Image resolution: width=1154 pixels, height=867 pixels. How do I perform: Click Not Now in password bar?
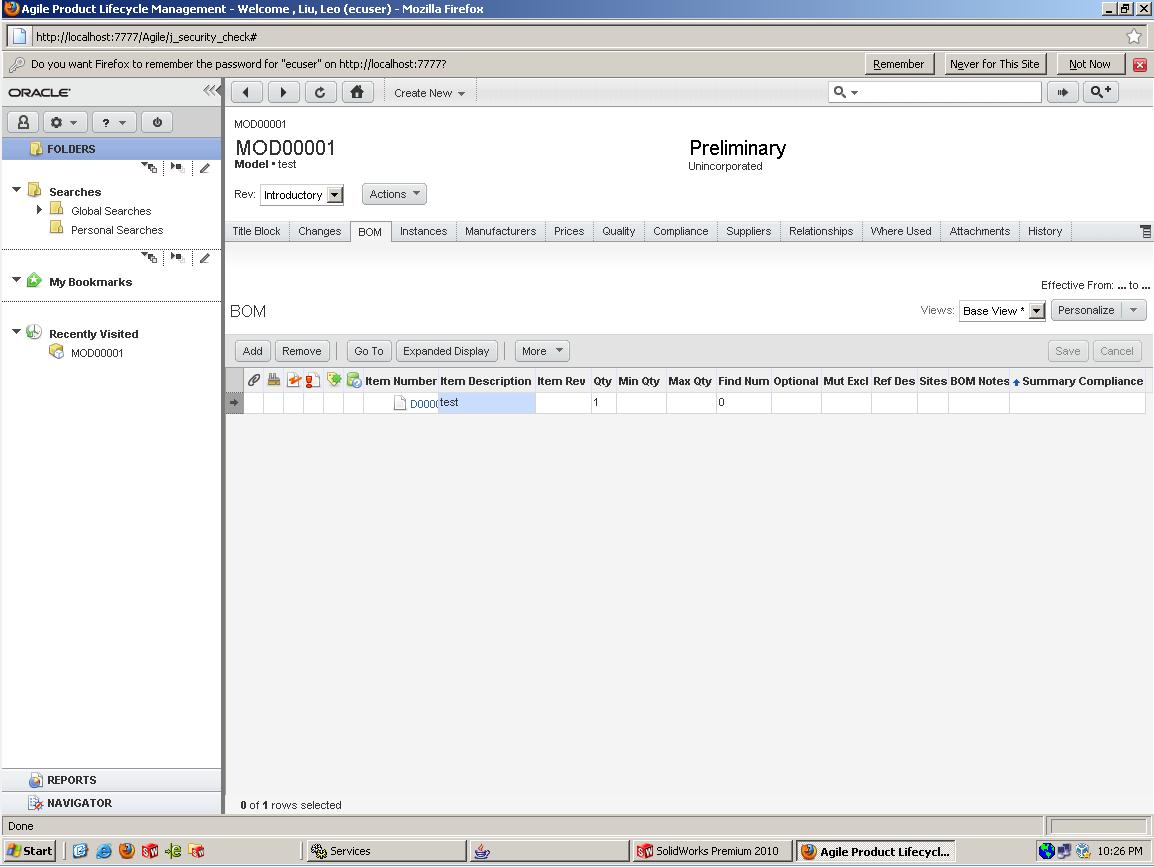pyautogui.click(x=1090, y=64)
